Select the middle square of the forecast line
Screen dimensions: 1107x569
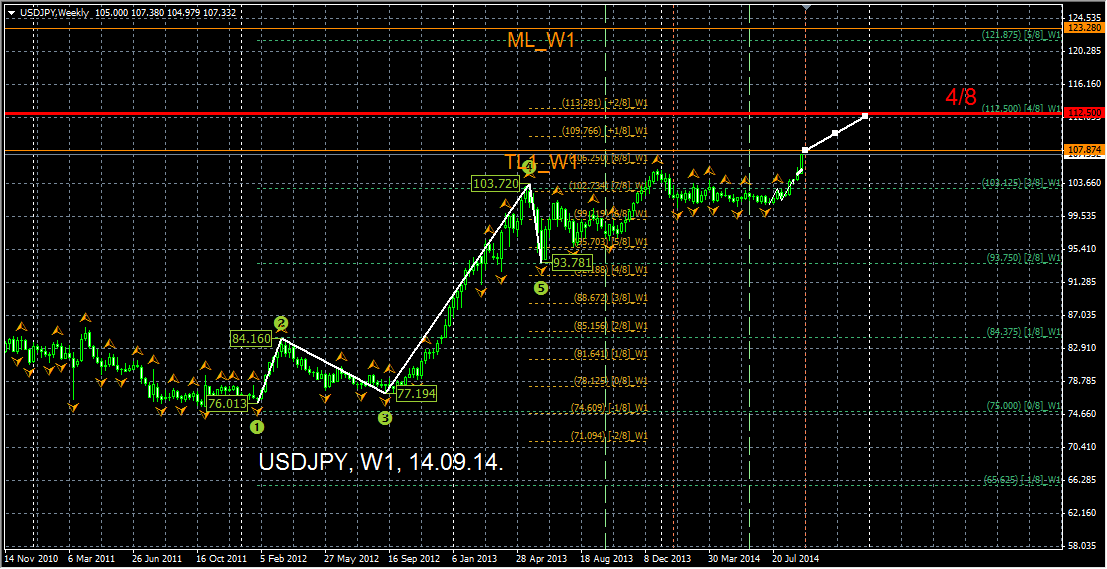[x=835, y=133]
